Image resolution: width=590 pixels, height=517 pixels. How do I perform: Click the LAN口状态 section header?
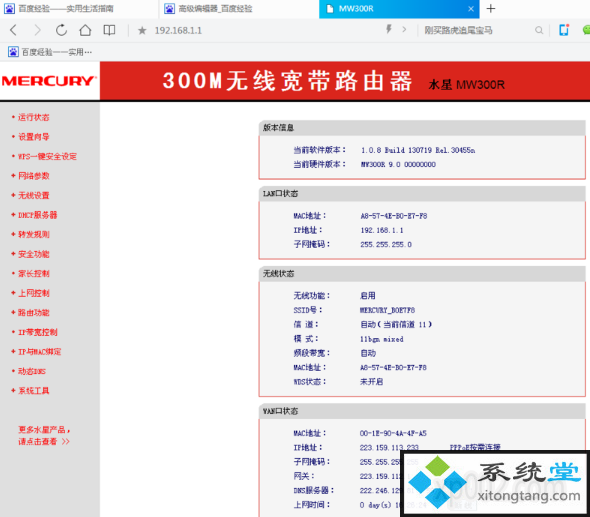422,193
